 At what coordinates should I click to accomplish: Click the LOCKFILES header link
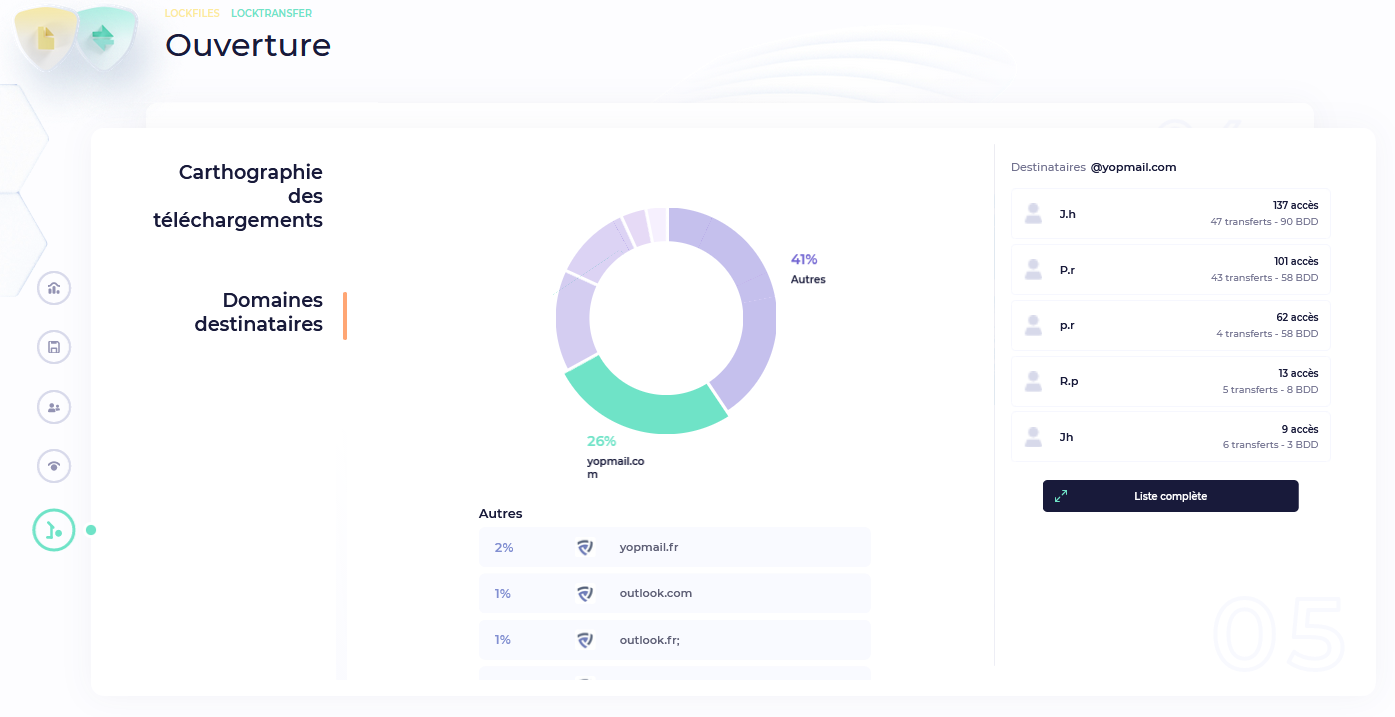click(x=192, y=14)
